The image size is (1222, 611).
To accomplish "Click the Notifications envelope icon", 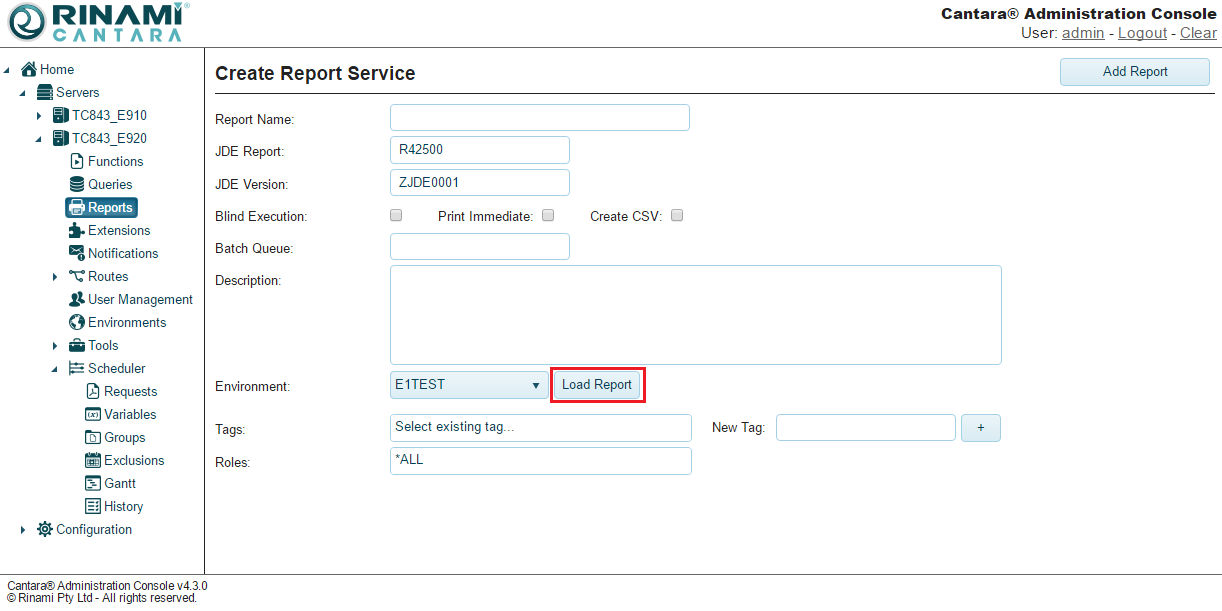I will [77, 253].
